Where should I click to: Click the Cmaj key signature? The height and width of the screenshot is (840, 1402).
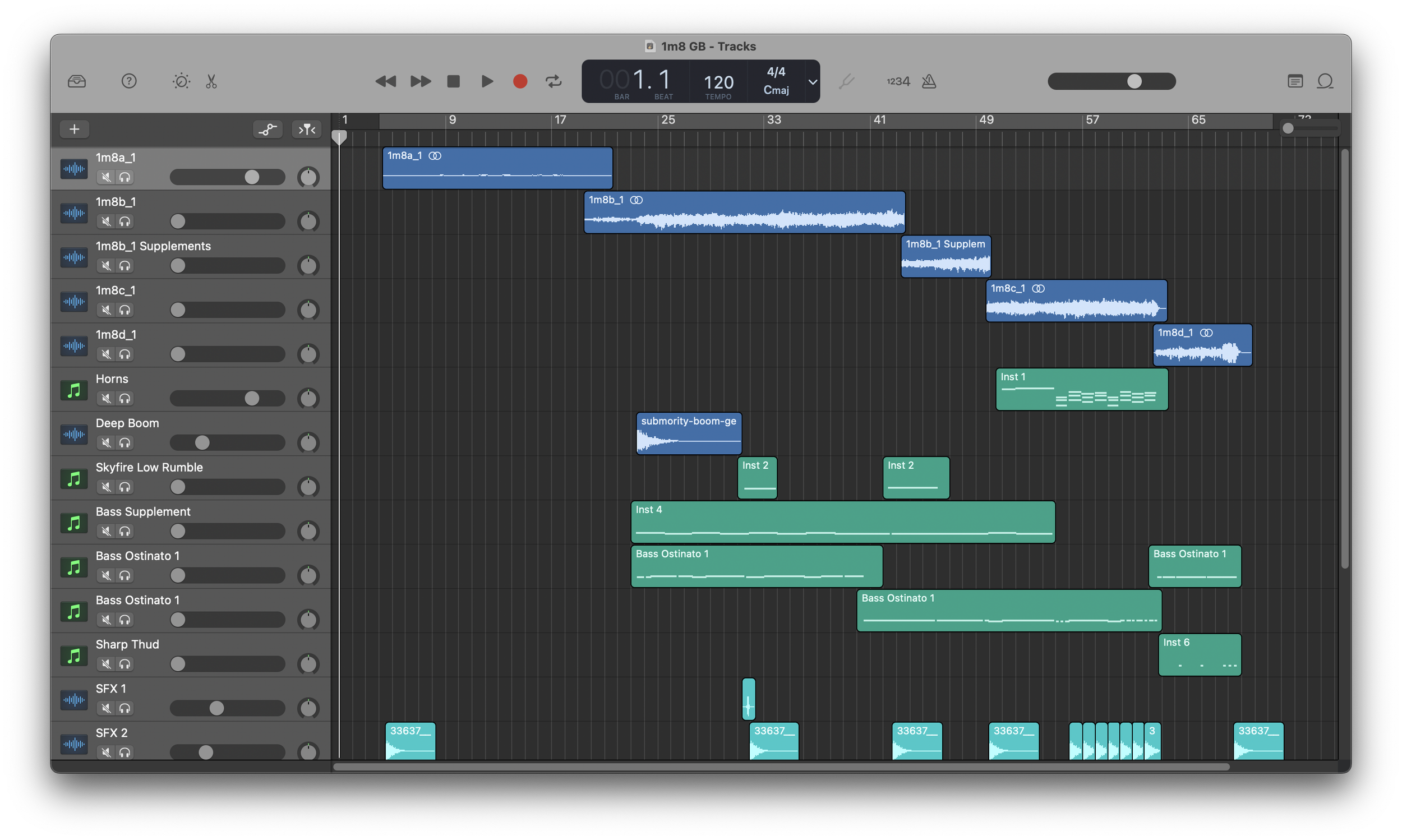pos(776,90)
